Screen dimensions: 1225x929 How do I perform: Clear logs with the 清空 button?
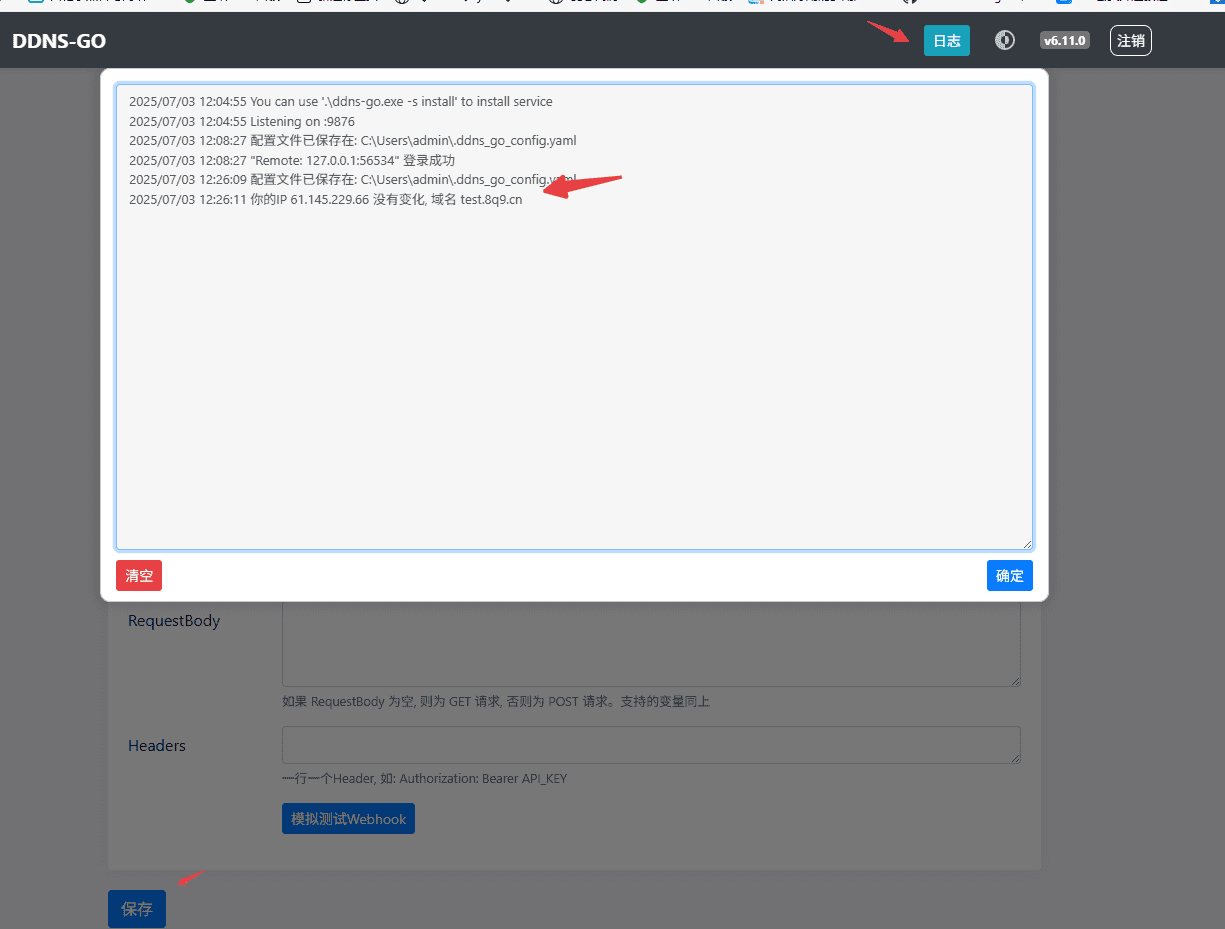point(139,576)
